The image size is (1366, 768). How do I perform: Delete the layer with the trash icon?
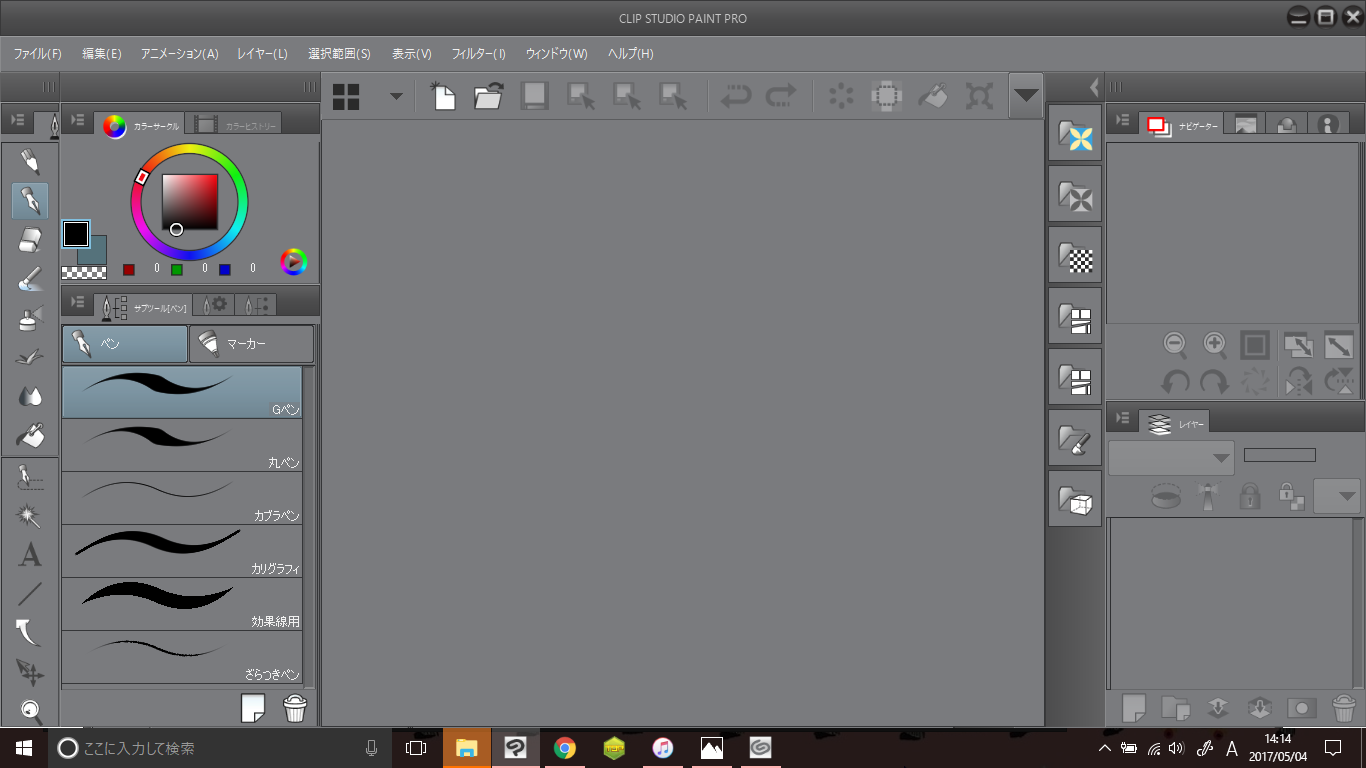coord(1345,708)
